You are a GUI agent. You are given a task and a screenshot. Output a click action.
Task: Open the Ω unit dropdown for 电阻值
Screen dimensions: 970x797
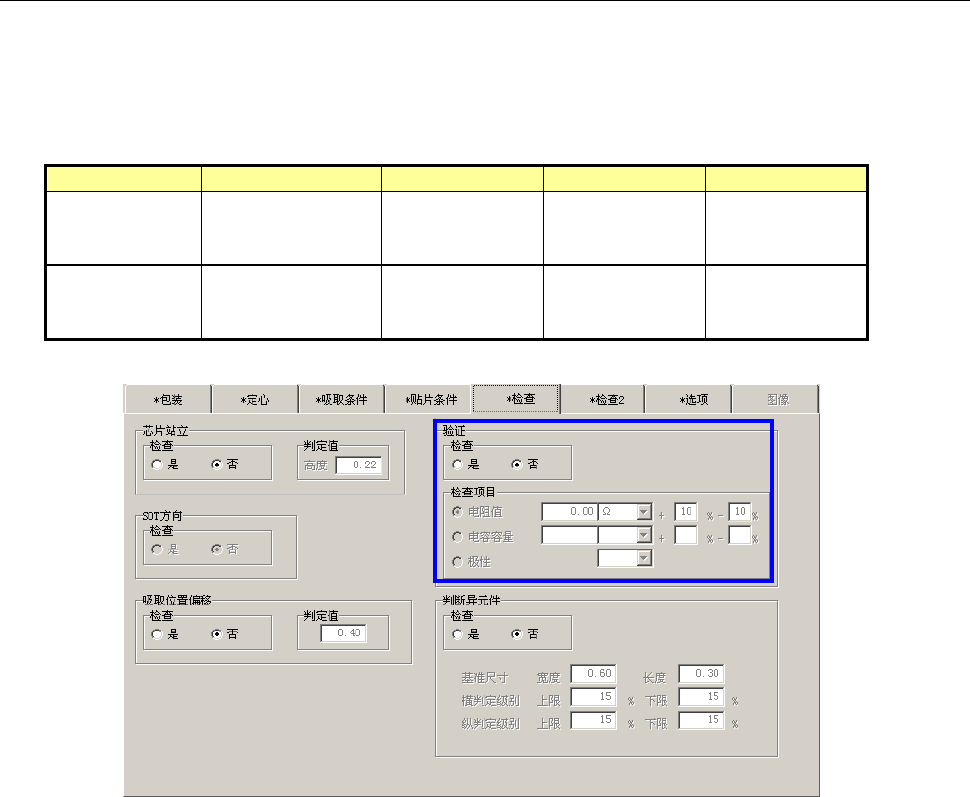(x=644, y=512)
